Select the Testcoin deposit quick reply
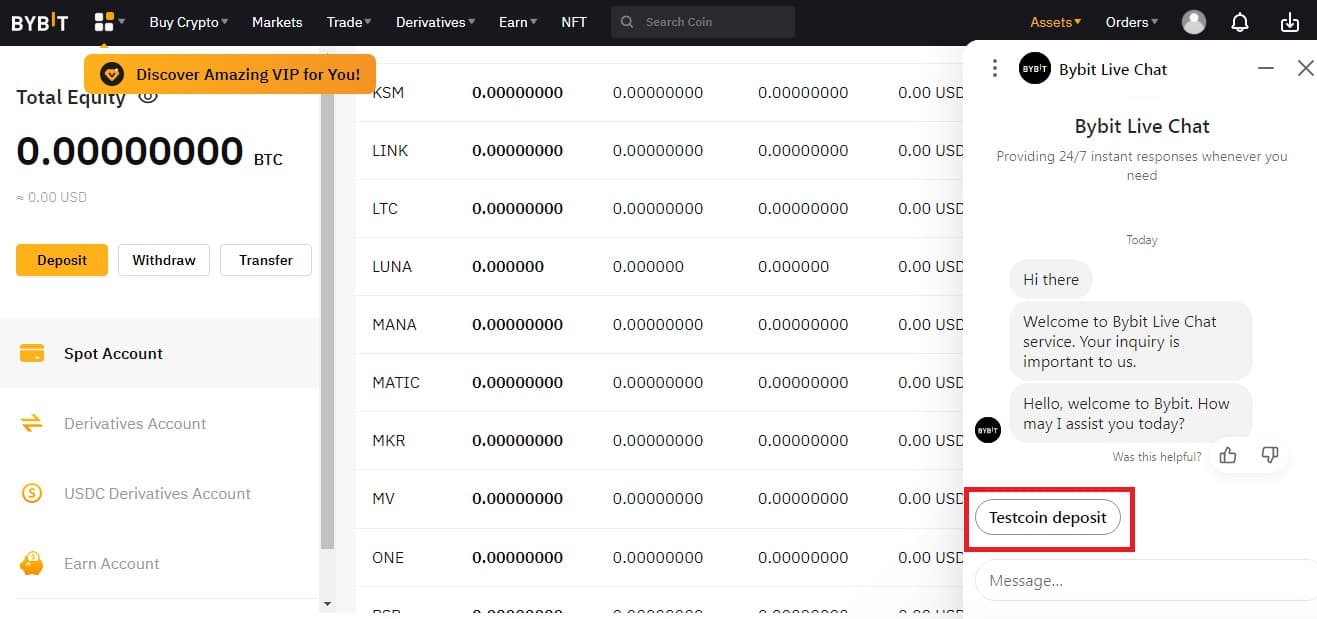This screenshot has width=1317, height=619. click(1048, 518)
